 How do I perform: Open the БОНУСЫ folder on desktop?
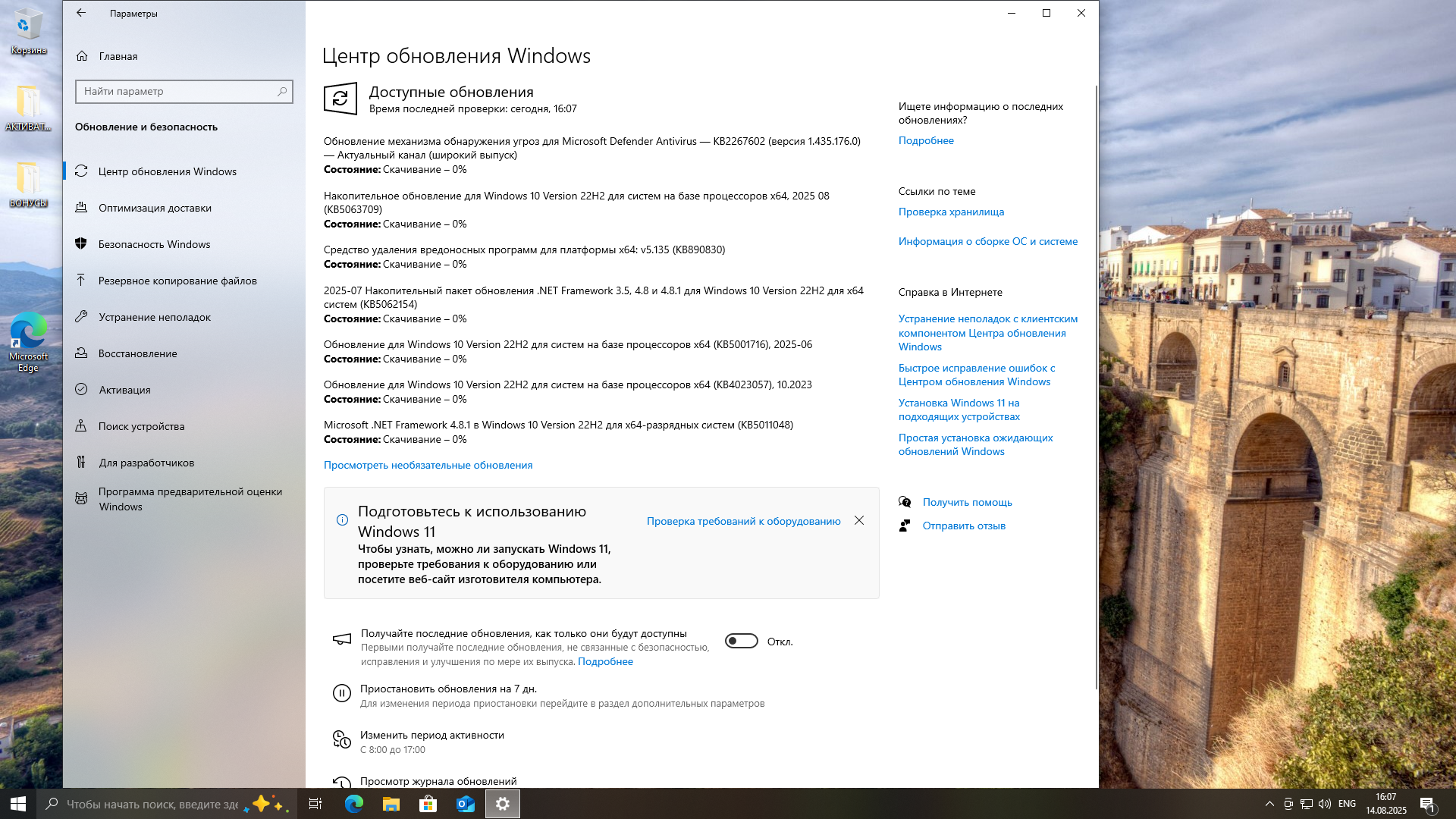pyautogui.click(x=28, y=184)
